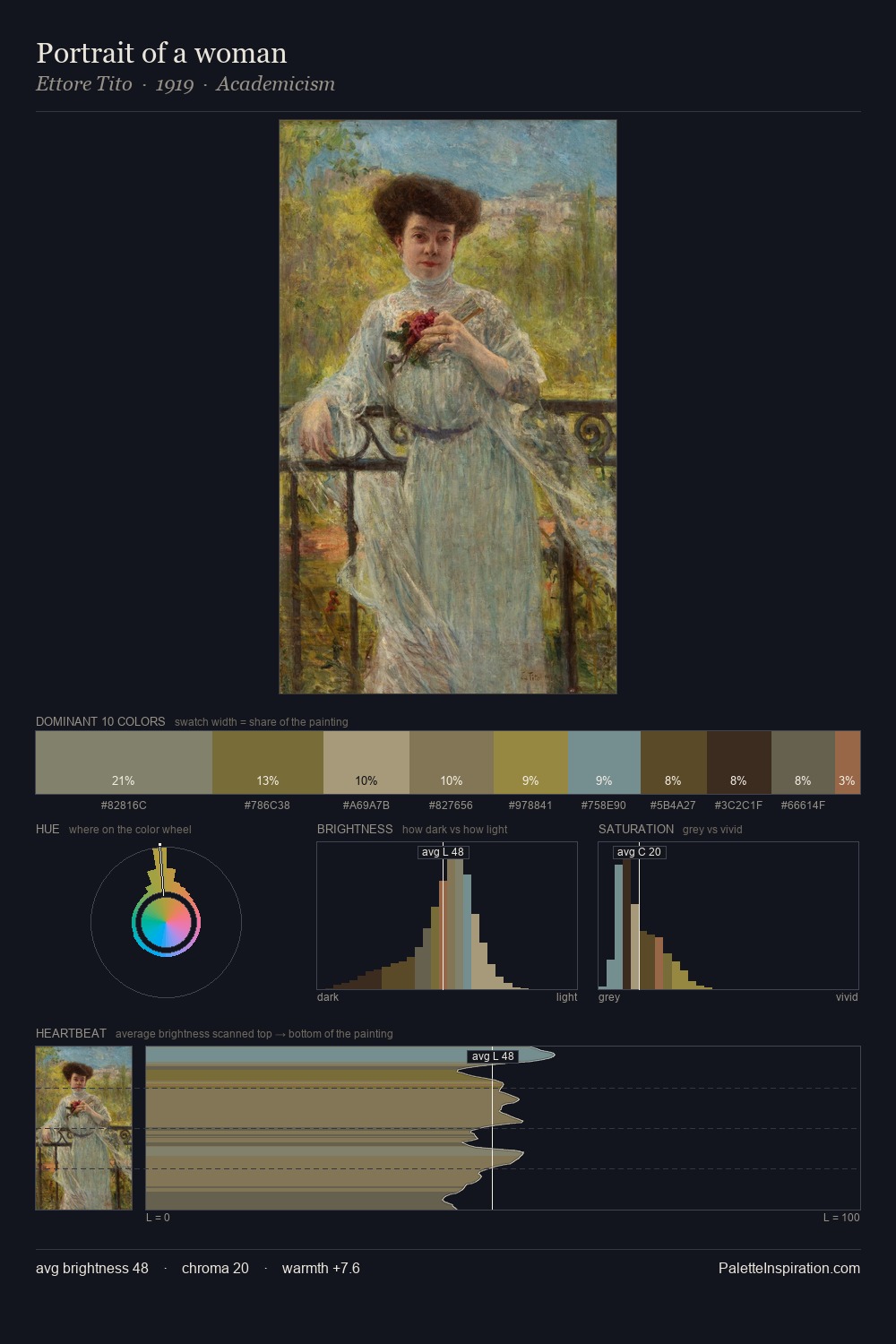Select the taupe swatch #827656

pos(452,762)
